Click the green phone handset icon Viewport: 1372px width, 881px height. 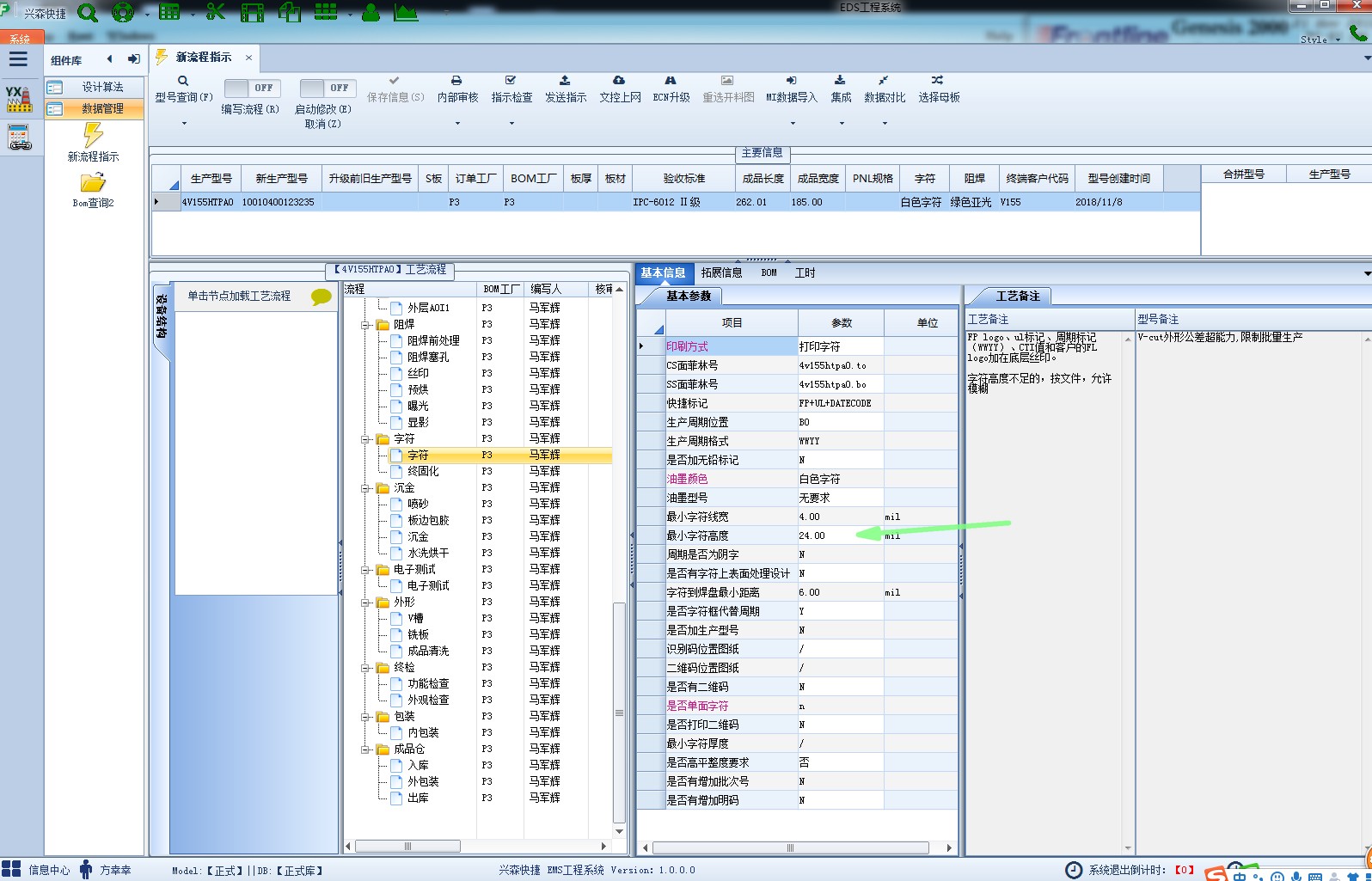tap(1357, 33)
